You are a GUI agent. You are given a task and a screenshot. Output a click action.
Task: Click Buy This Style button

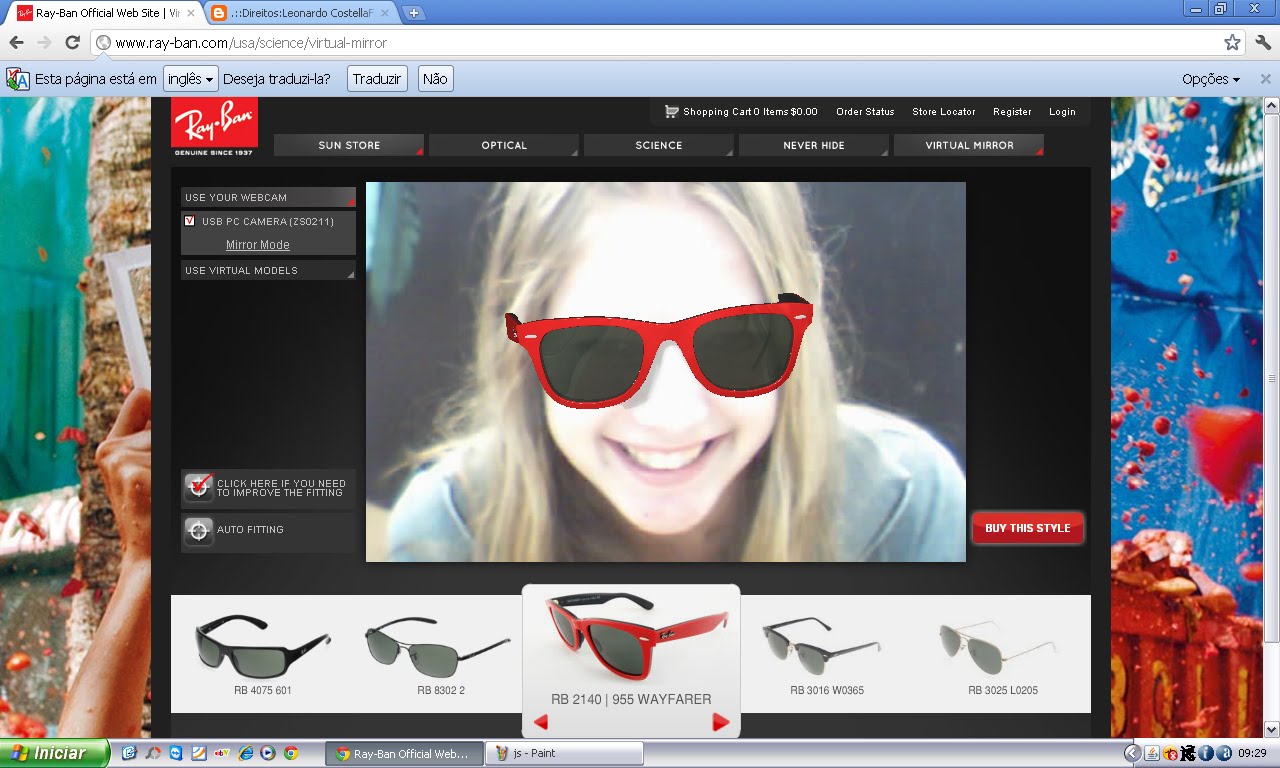[x=1028, y=528]
